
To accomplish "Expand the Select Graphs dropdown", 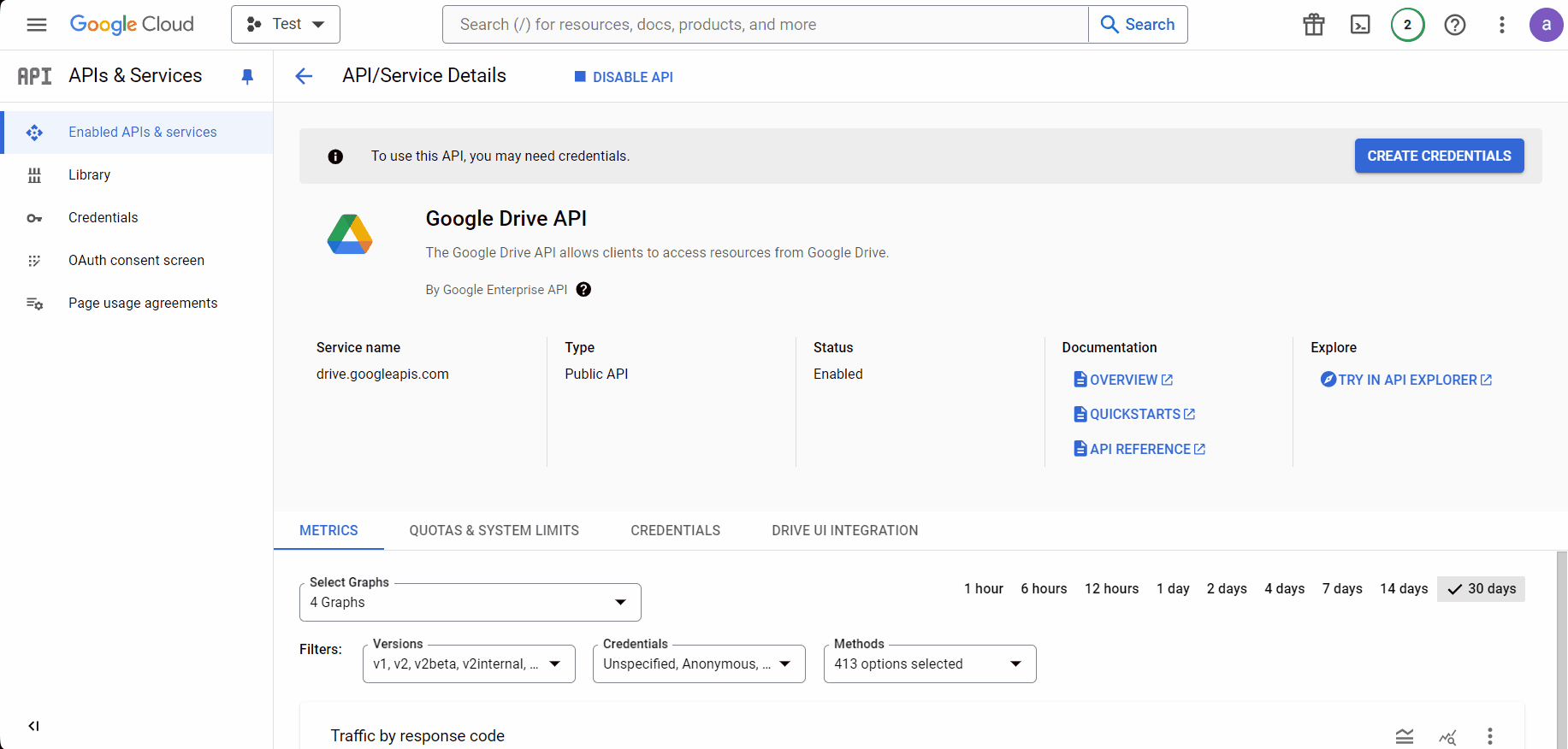I will (x=470, y=602).
